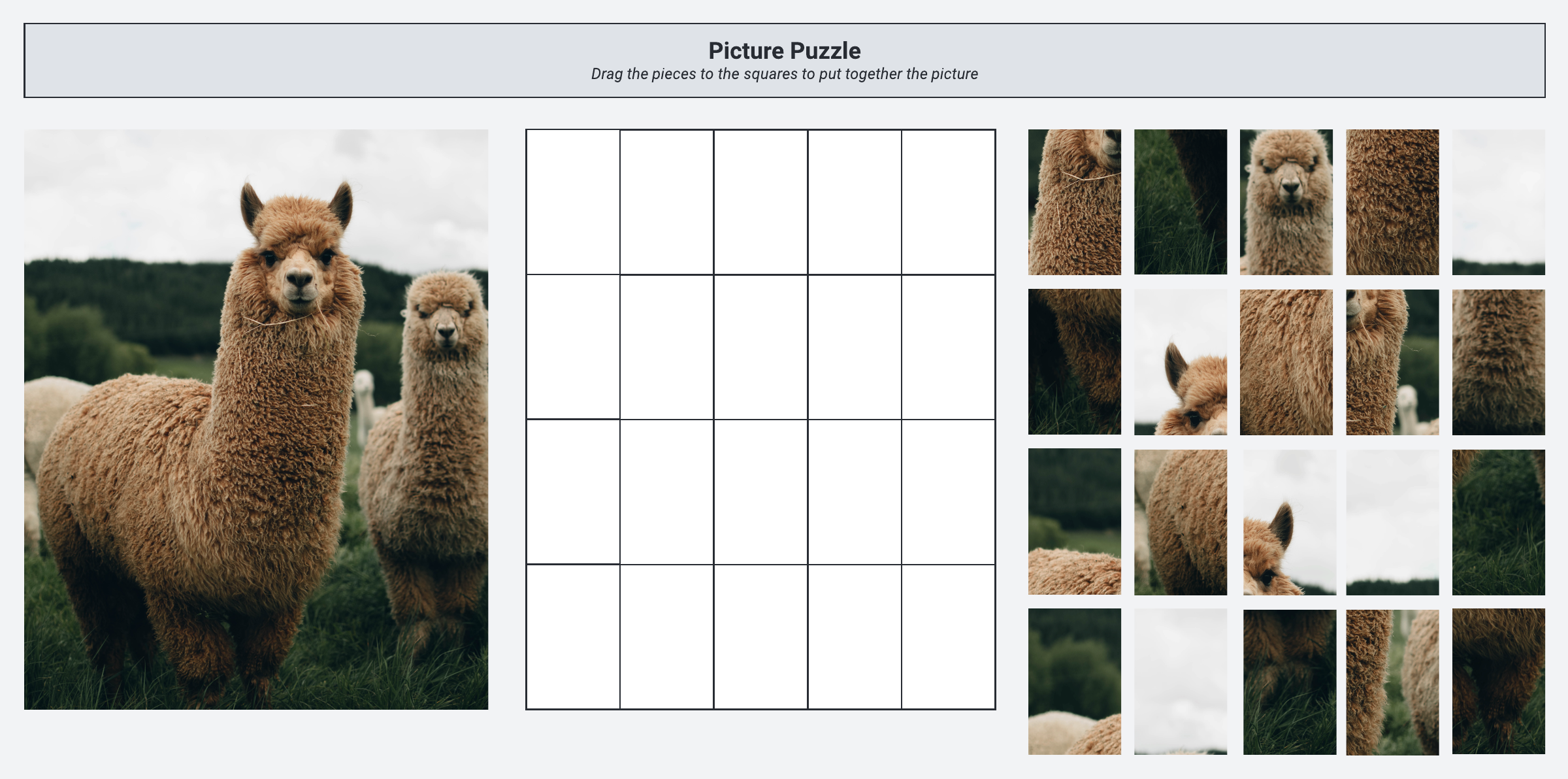1568x779 pixels.
Task: Pick the light wavy all-fur piece in second tray row
Action: 1286,362
